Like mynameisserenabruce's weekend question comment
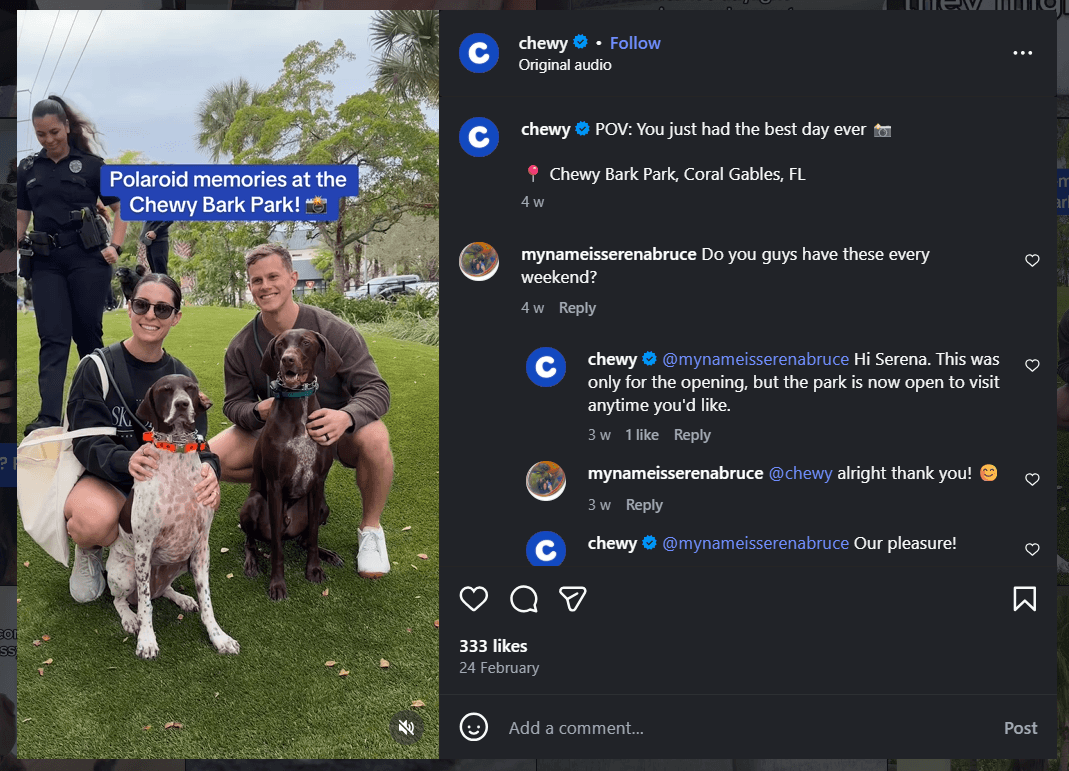Screen dimensions: 1069x771 [1032, 260]
